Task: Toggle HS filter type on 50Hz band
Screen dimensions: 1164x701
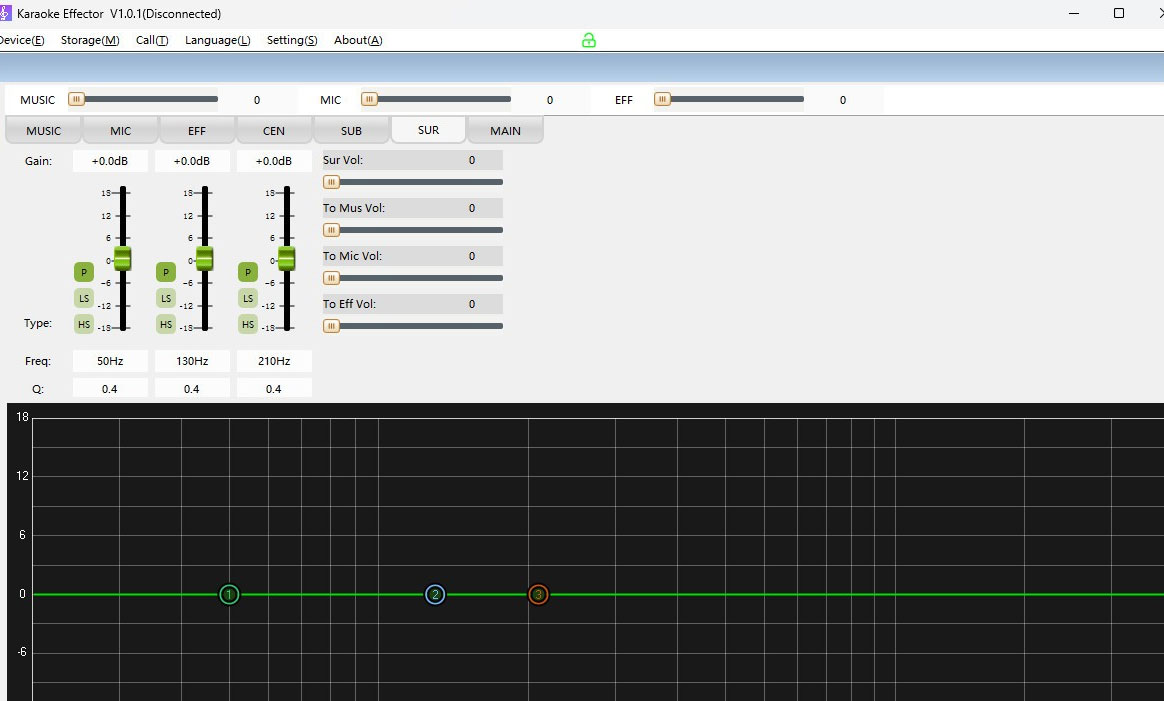Action: [84, 324]
